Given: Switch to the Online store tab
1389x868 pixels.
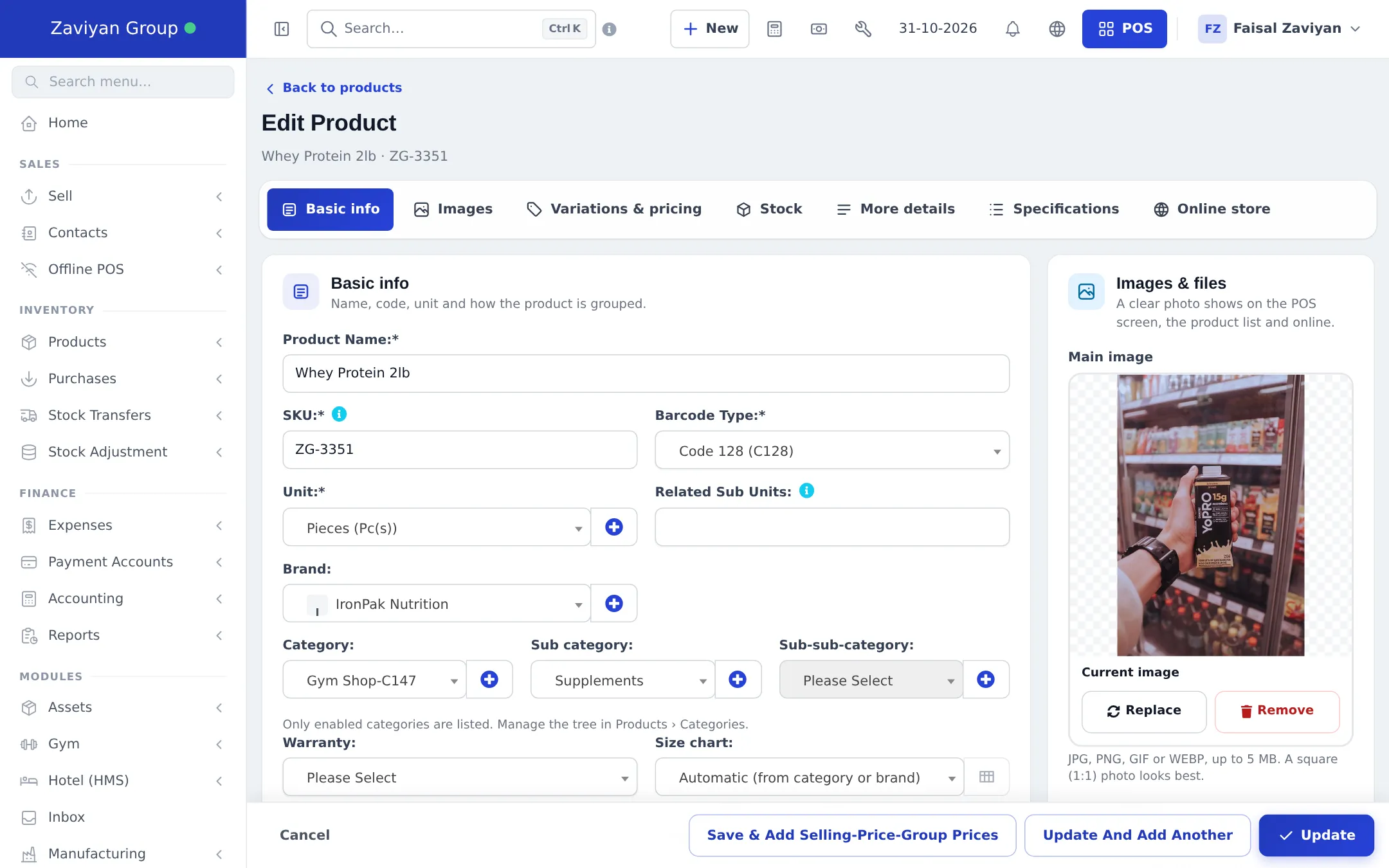Looking at the screenshot, I should click(1212, 210).
